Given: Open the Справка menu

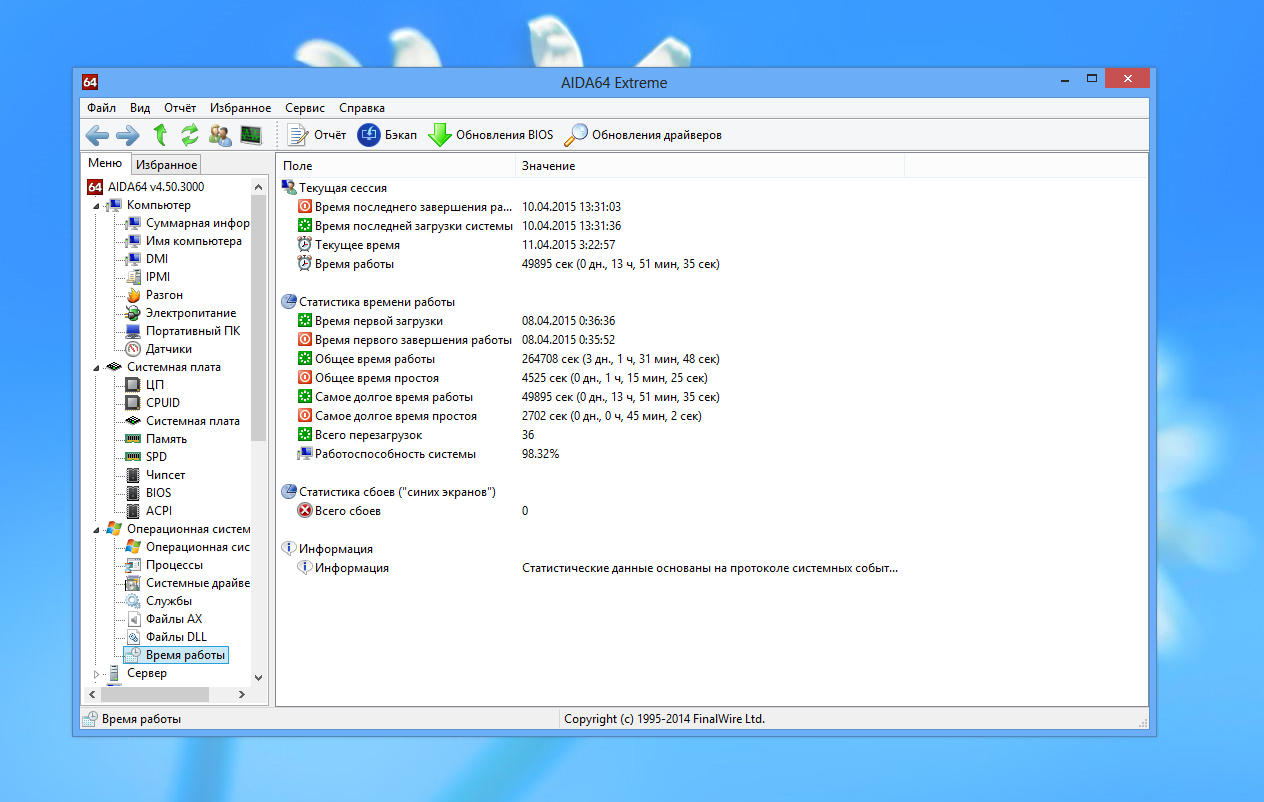Looking at the screenshot, I should point(362,108).
